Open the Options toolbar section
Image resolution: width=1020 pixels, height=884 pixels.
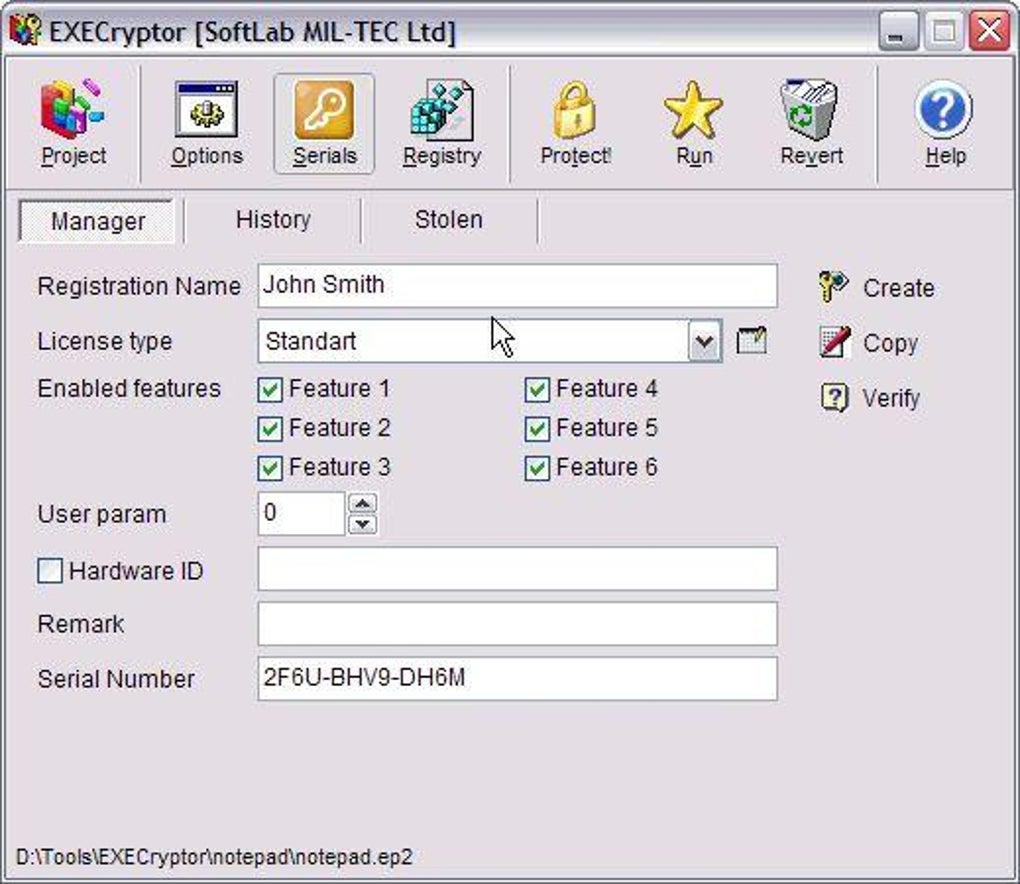[x=207, y=124]
